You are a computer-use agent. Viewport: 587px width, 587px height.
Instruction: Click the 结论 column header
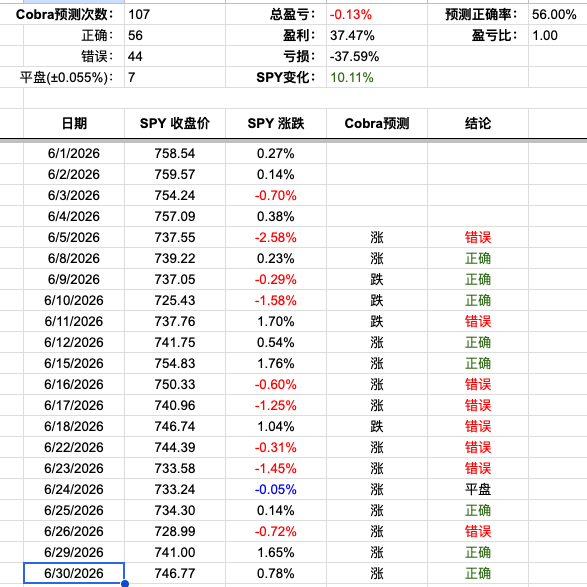point(478,124)
